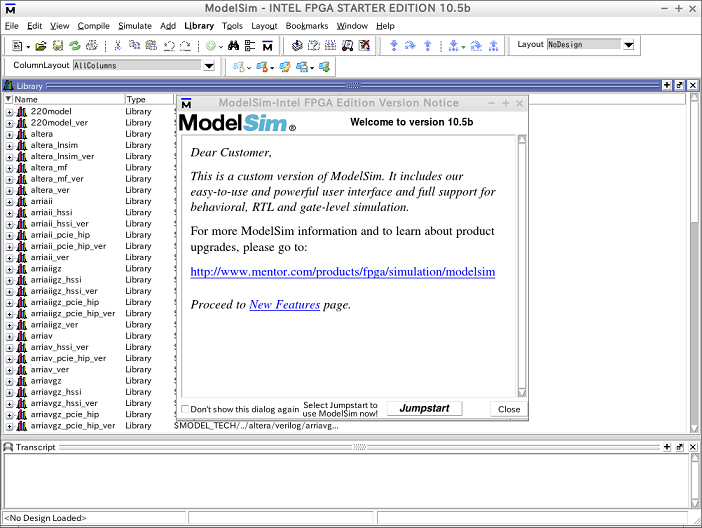Image resolution: width=702 pixels, height=528 pixels.
Task: Open the View menu
Action: tap(60, 26)
